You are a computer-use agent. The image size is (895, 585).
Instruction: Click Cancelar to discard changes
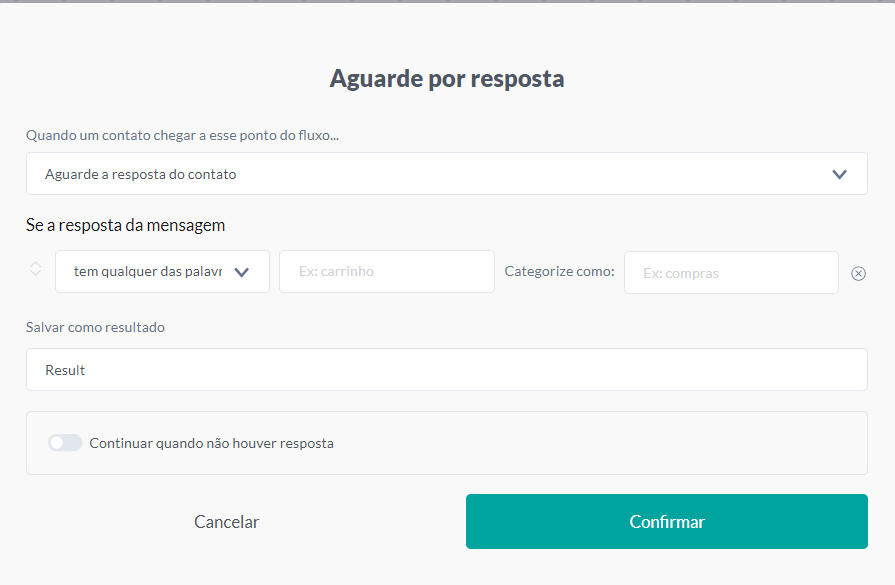coord(226,521)
